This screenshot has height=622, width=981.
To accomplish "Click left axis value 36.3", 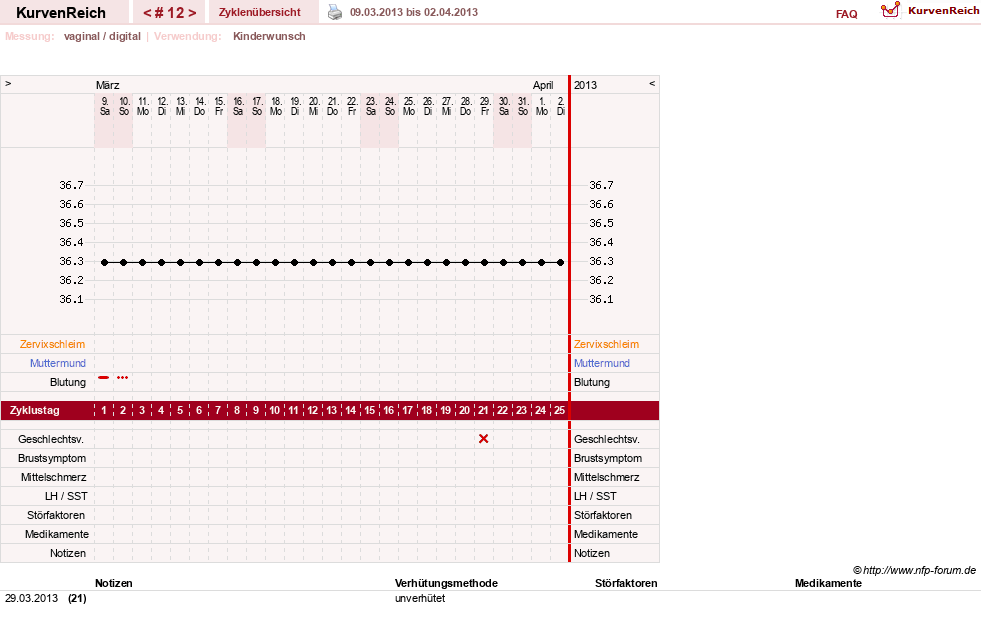I will pyautogui.click(x=71, y=261).
